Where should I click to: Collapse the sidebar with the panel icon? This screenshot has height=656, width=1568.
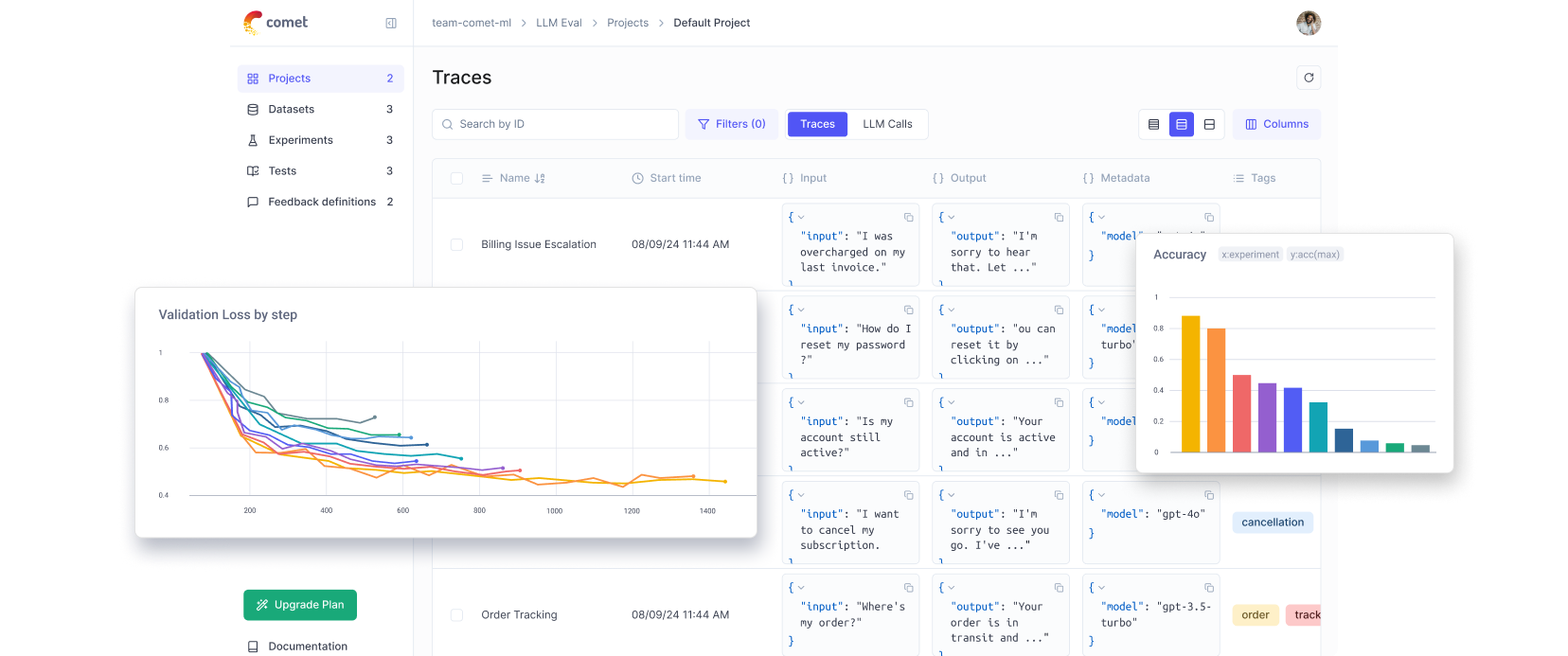tap(391, 23)
